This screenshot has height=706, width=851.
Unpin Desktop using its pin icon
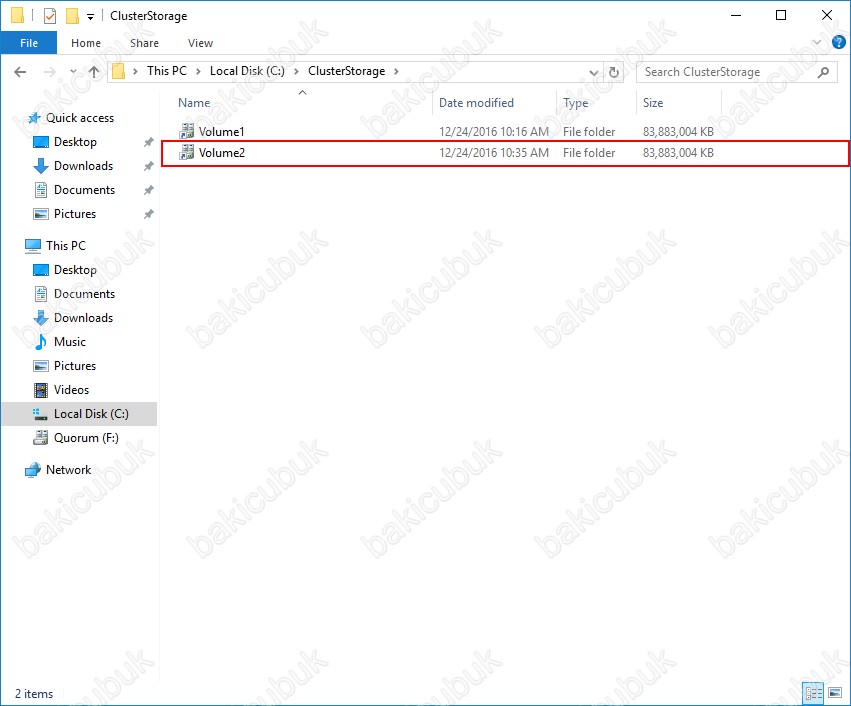[148, 142]
